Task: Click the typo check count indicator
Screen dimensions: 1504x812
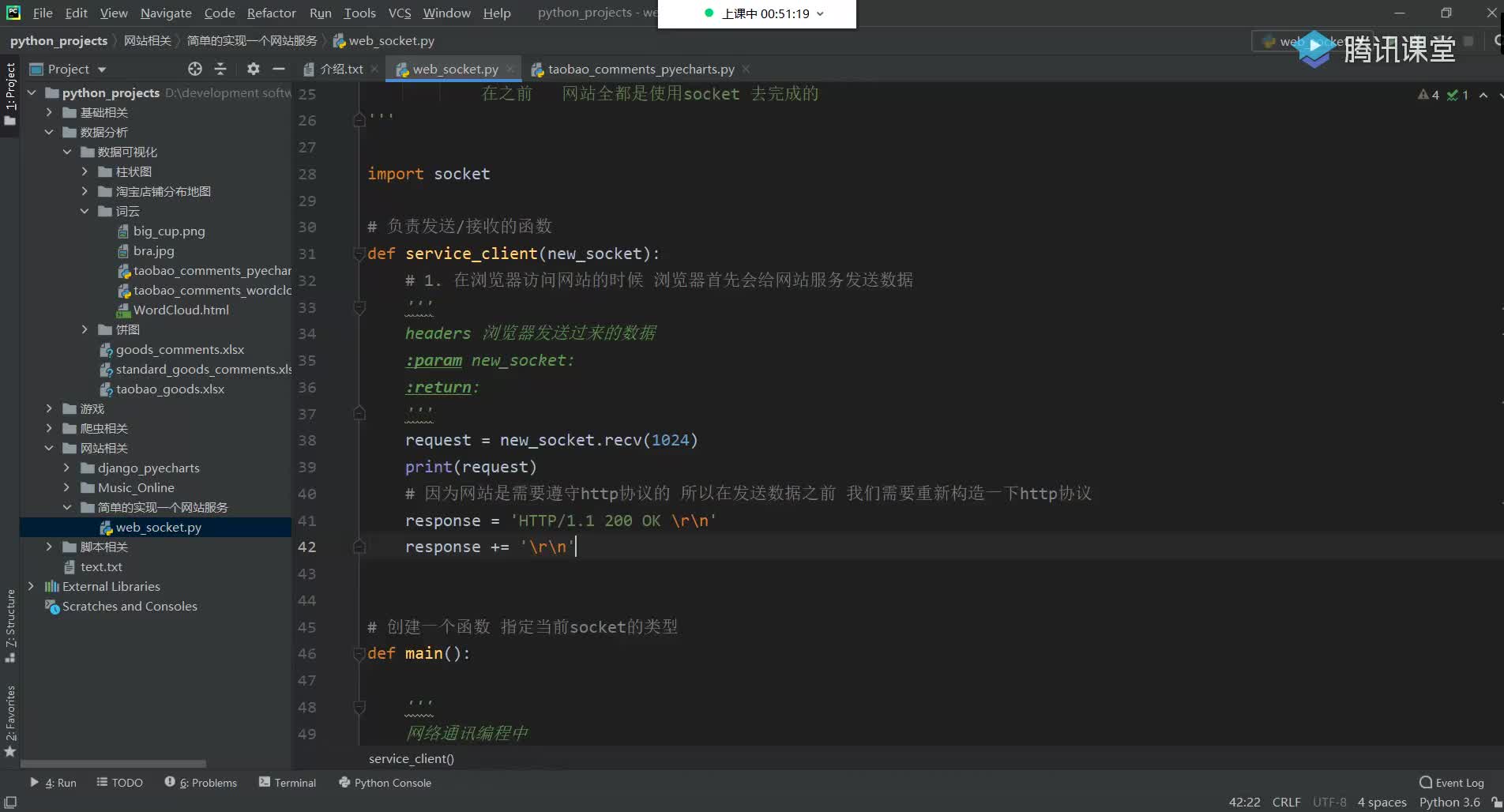Action: click(1457, 95)
